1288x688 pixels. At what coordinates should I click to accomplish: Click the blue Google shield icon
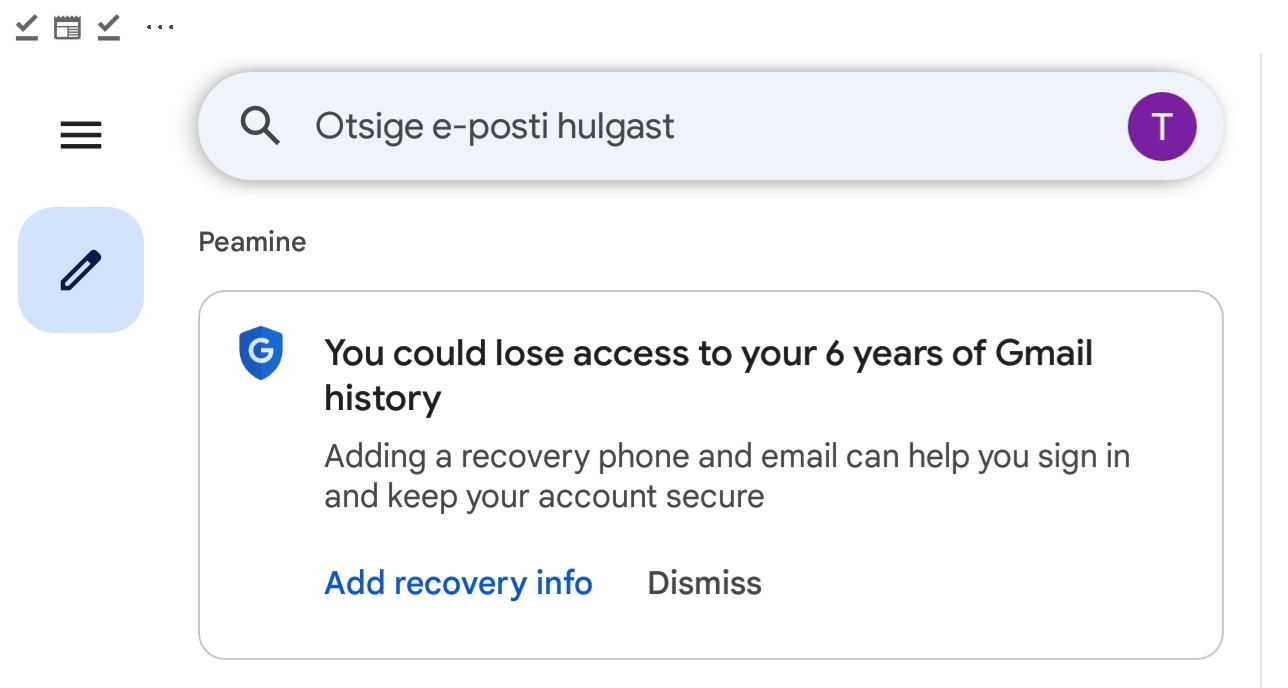pos(261,353)
